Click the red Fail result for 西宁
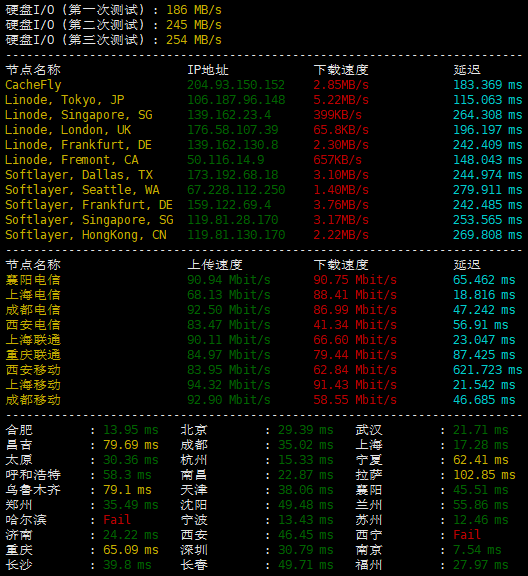 (x=467, y=535)
